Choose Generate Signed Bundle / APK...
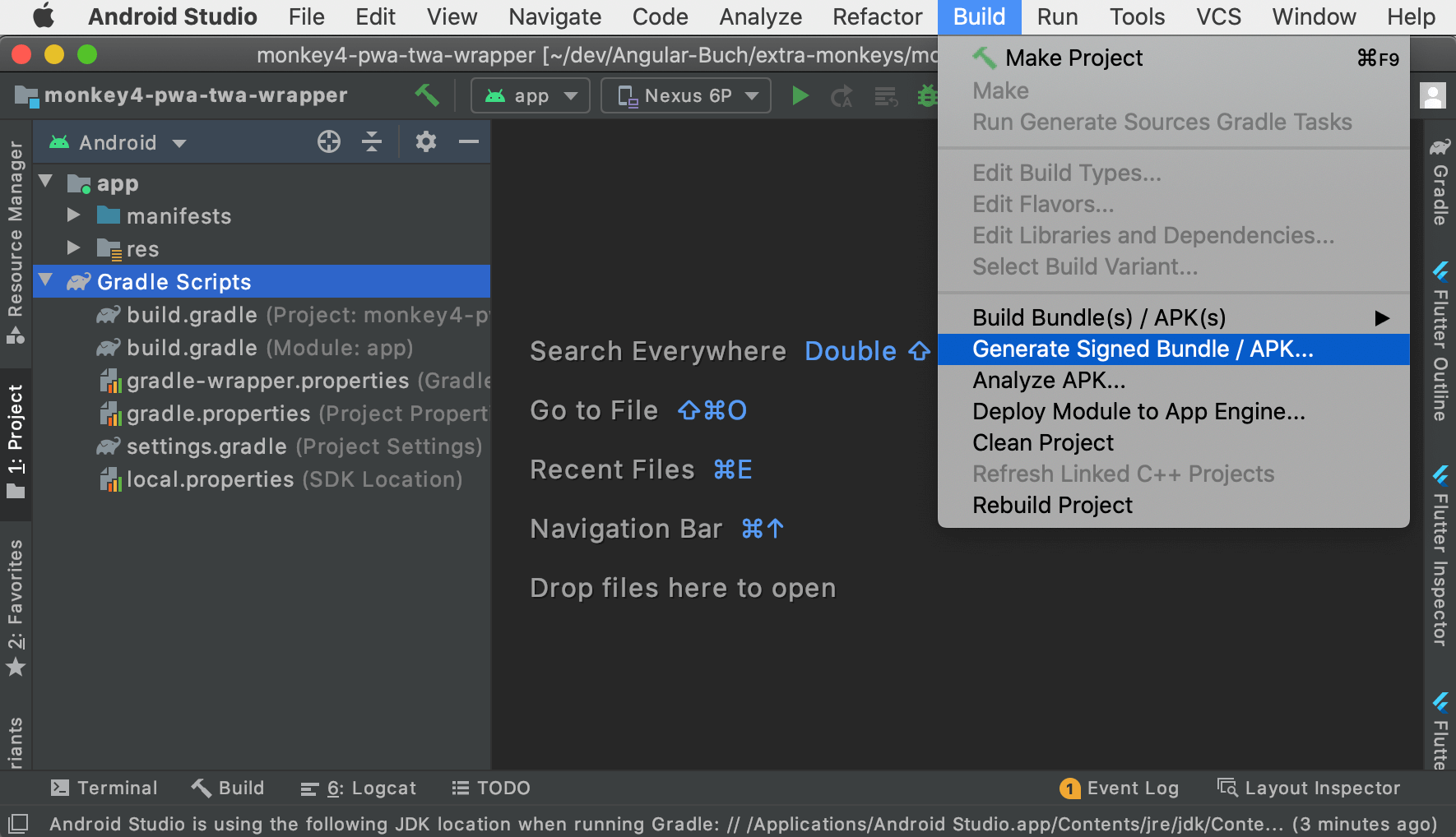This screenshot has height=837, width=1456. (x=1174, y=349)
